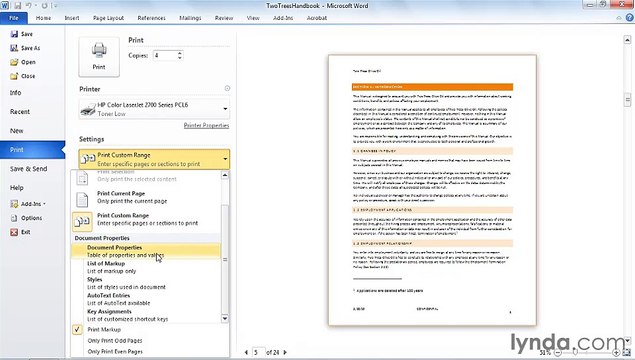Choose Key Assignments print option
Viewport: 635px width, 360px height.
[x=146, y=315]
